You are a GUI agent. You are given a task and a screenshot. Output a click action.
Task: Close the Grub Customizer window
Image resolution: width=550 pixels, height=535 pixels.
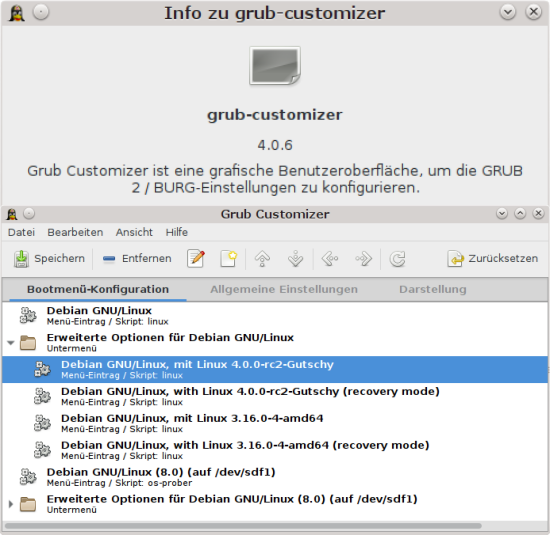pos(538,213)
